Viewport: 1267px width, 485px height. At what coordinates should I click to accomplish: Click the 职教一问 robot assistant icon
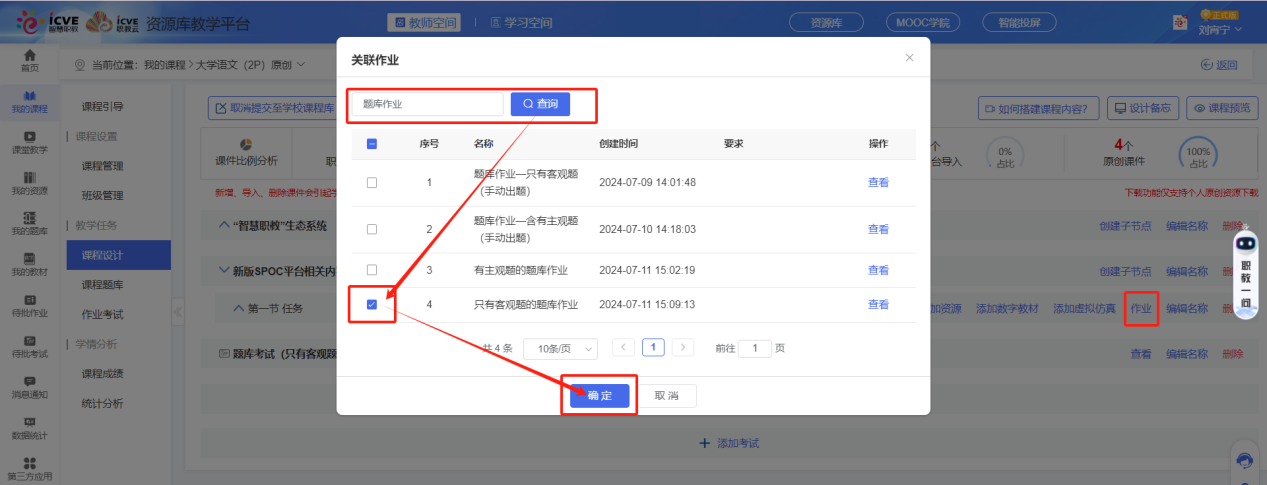click(1245, 243)
